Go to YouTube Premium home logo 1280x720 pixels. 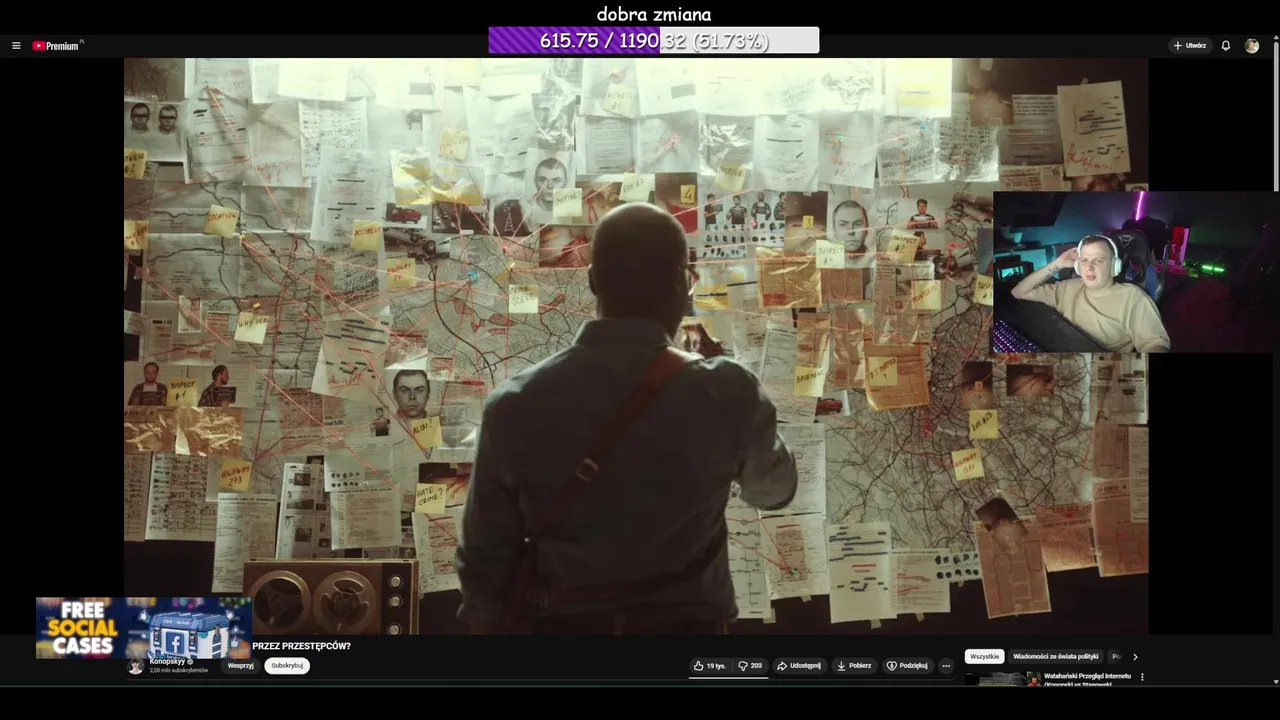tap(57, 46)
